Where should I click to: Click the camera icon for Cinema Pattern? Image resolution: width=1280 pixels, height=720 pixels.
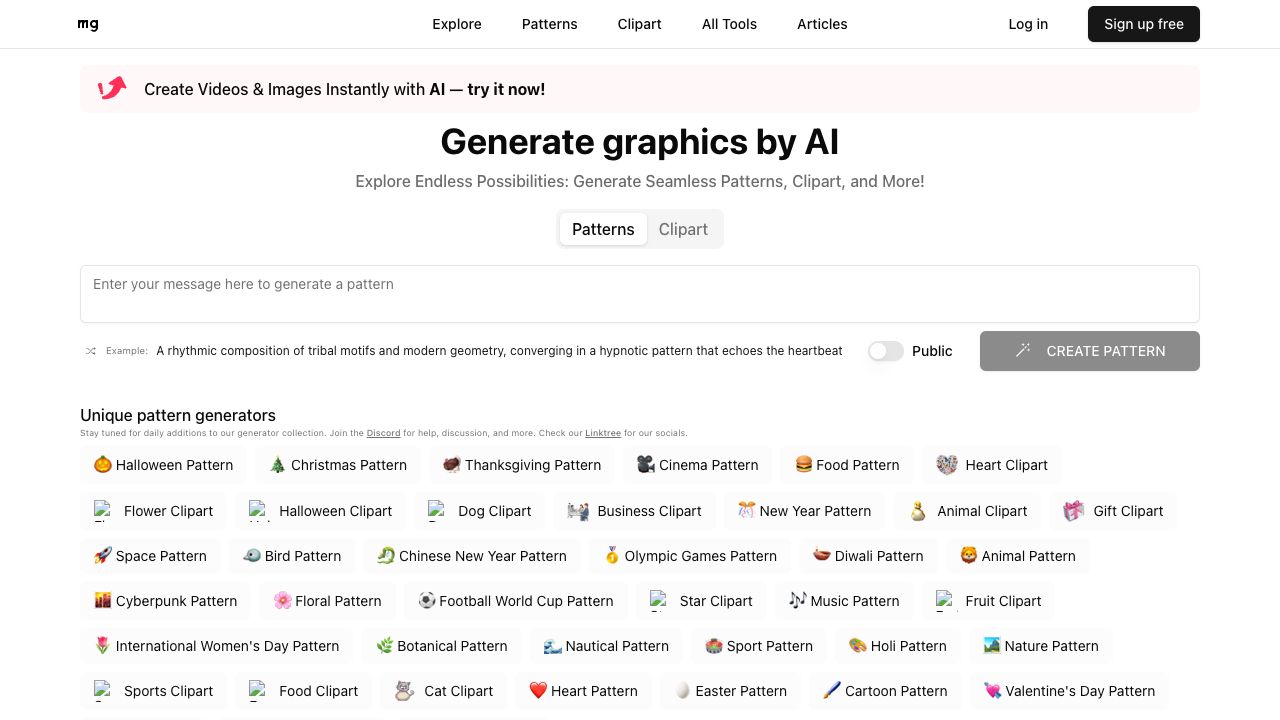(x=645, y=465)
